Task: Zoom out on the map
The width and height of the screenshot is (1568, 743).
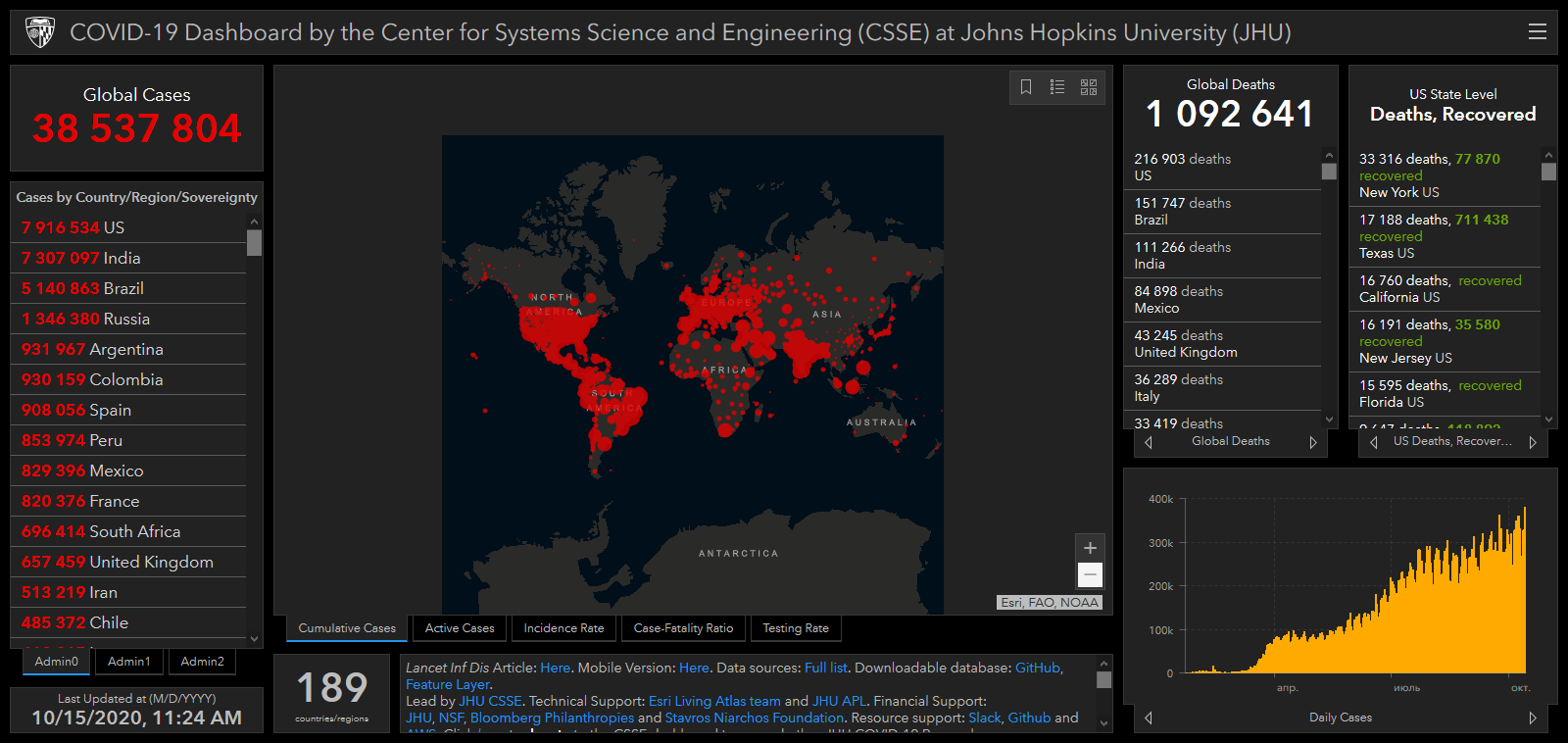Action: point(1090,574)
